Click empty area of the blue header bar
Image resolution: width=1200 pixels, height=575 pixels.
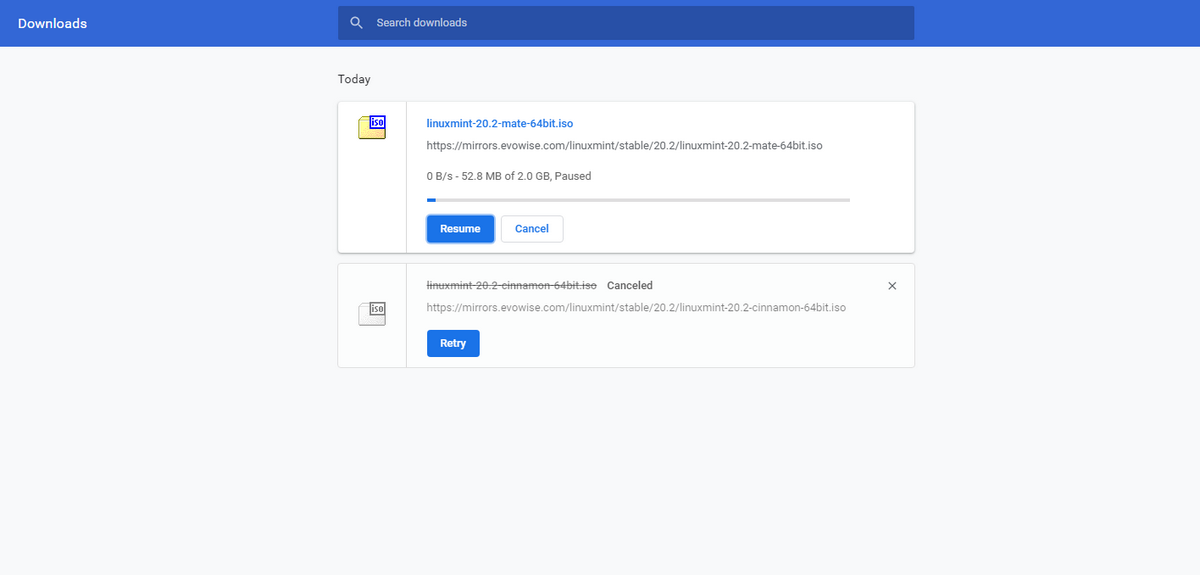[x=1050, y=23]
